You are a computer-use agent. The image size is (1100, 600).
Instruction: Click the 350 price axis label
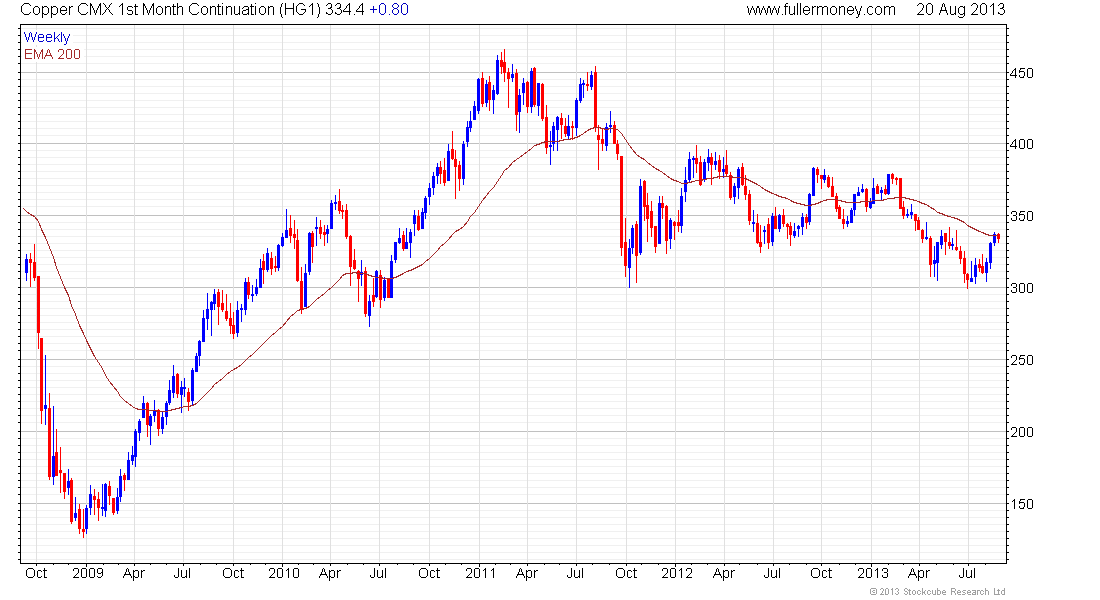tap(1021, 216)
